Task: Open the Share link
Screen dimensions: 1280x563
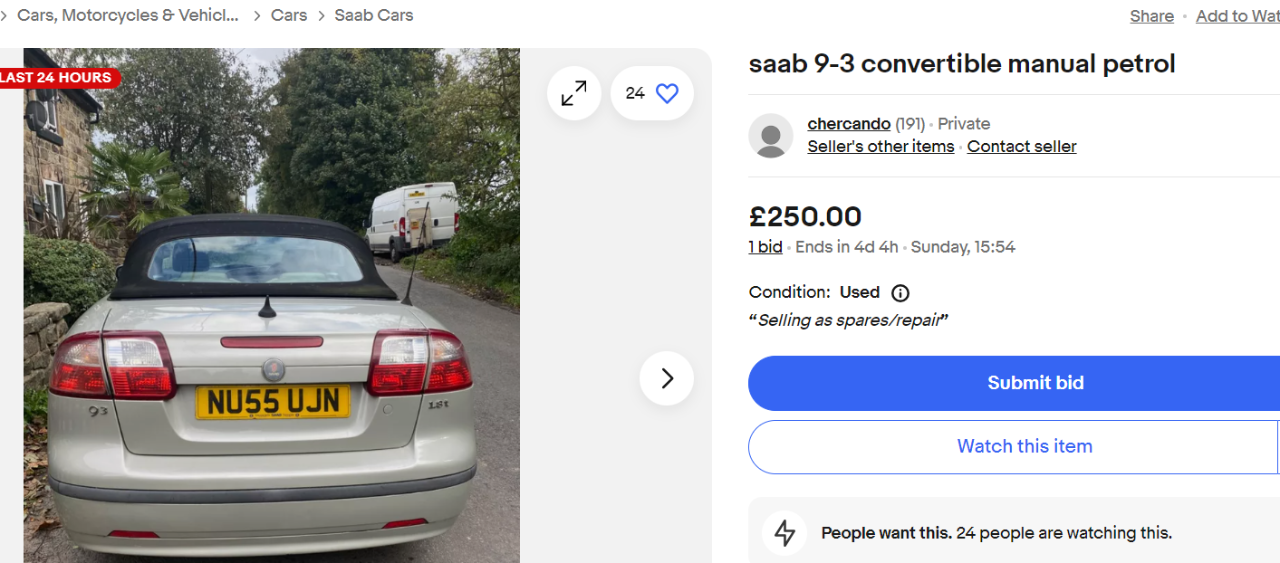Action: click(1151, 16)
